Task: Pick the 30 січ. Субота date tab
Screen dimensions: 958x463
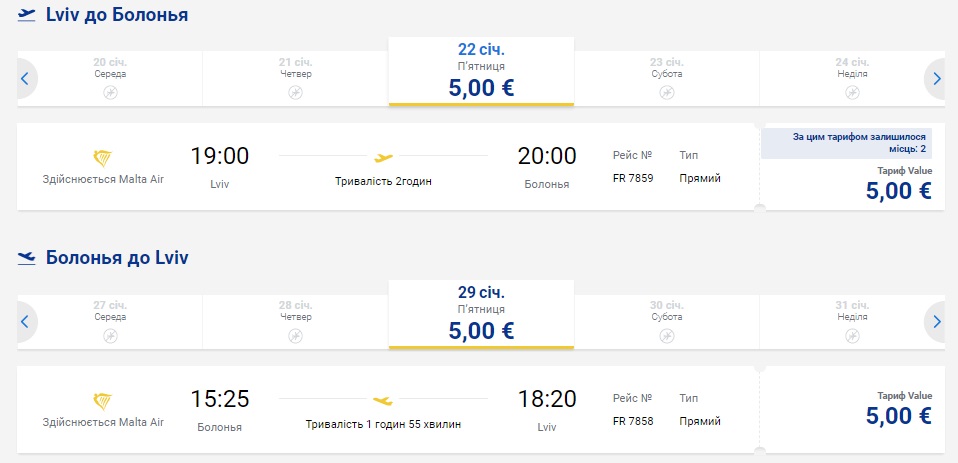Action: coord(666,315)
